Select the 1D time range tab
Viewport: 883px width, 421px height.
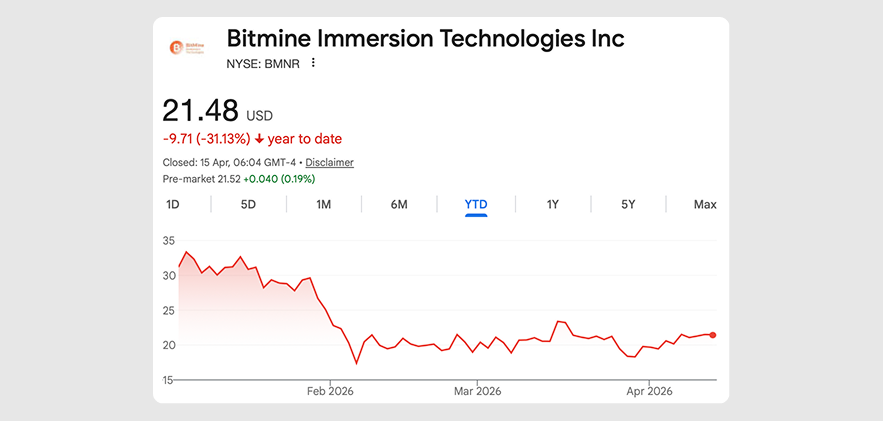click(x=173, y=205)
